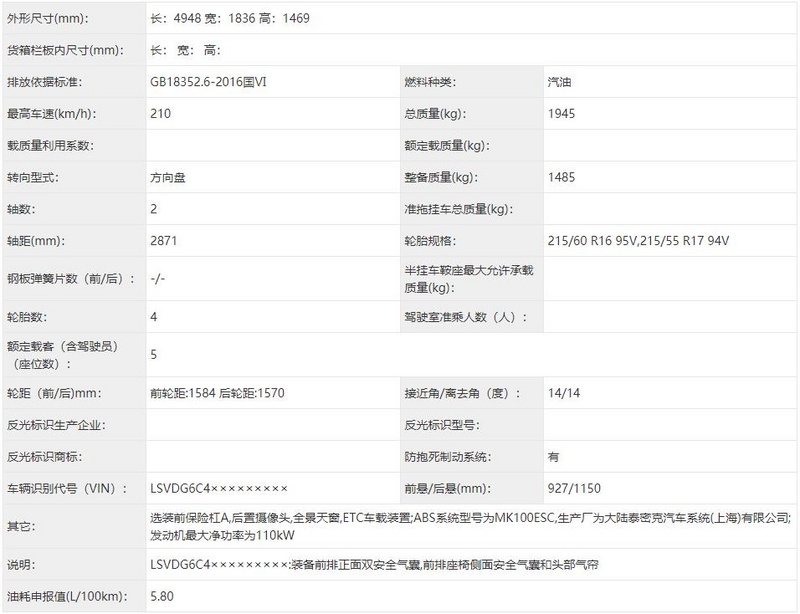Select the total mass value 1945
Viewport: 800px width, 614px height.
click(561, 114)
